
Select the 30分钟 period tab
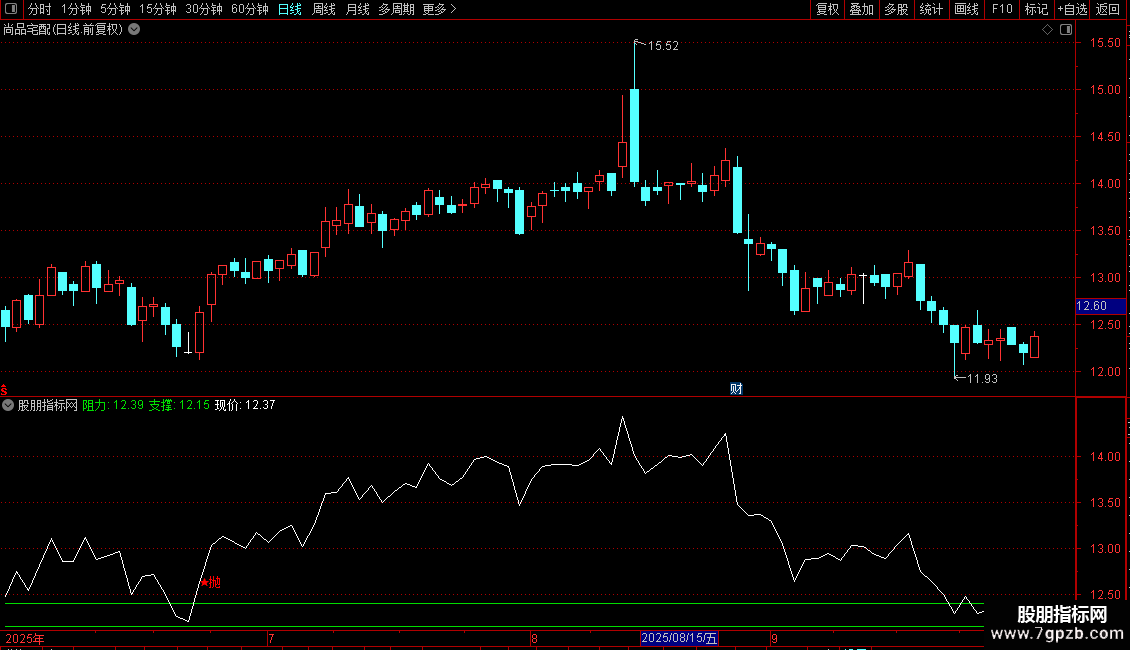[204, 9]
